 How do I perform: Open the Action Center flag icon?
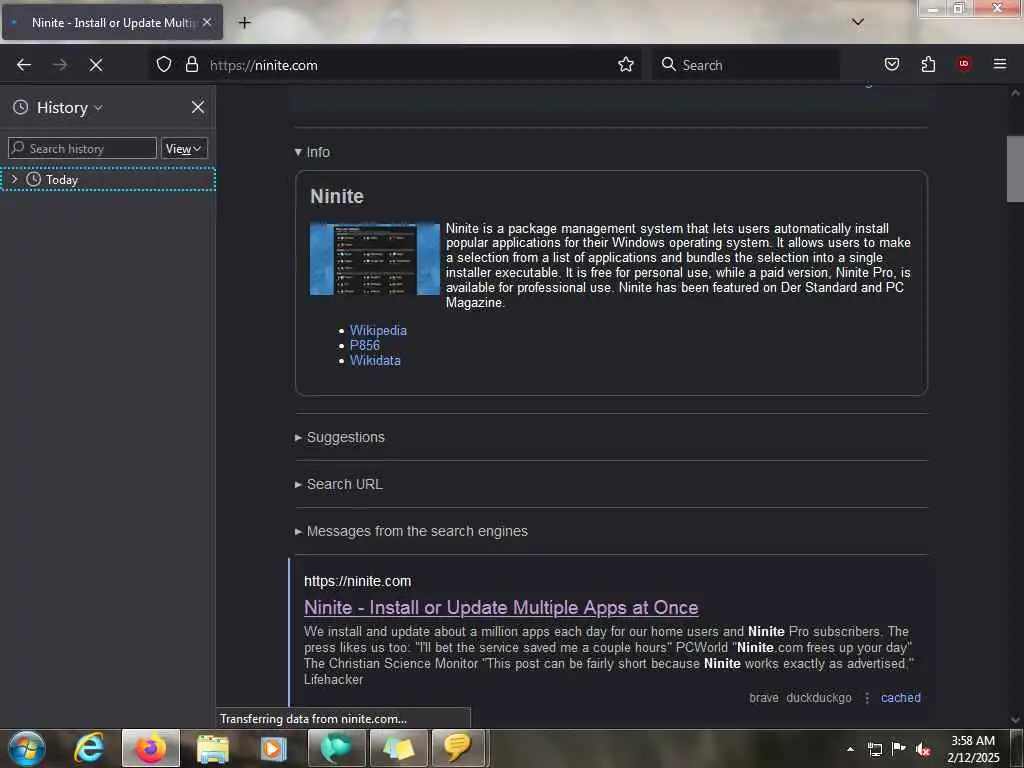[x=899, y=748]
